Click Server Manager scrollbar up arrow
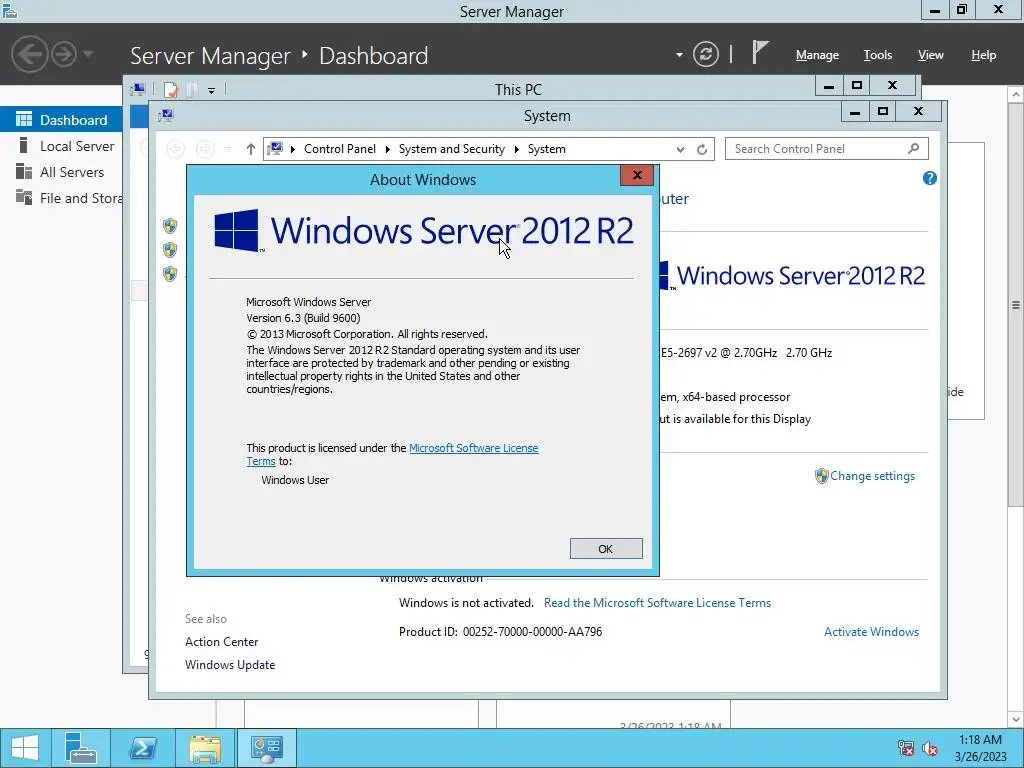Viewport: 1024px width, 768px height. pos(1016,95)
